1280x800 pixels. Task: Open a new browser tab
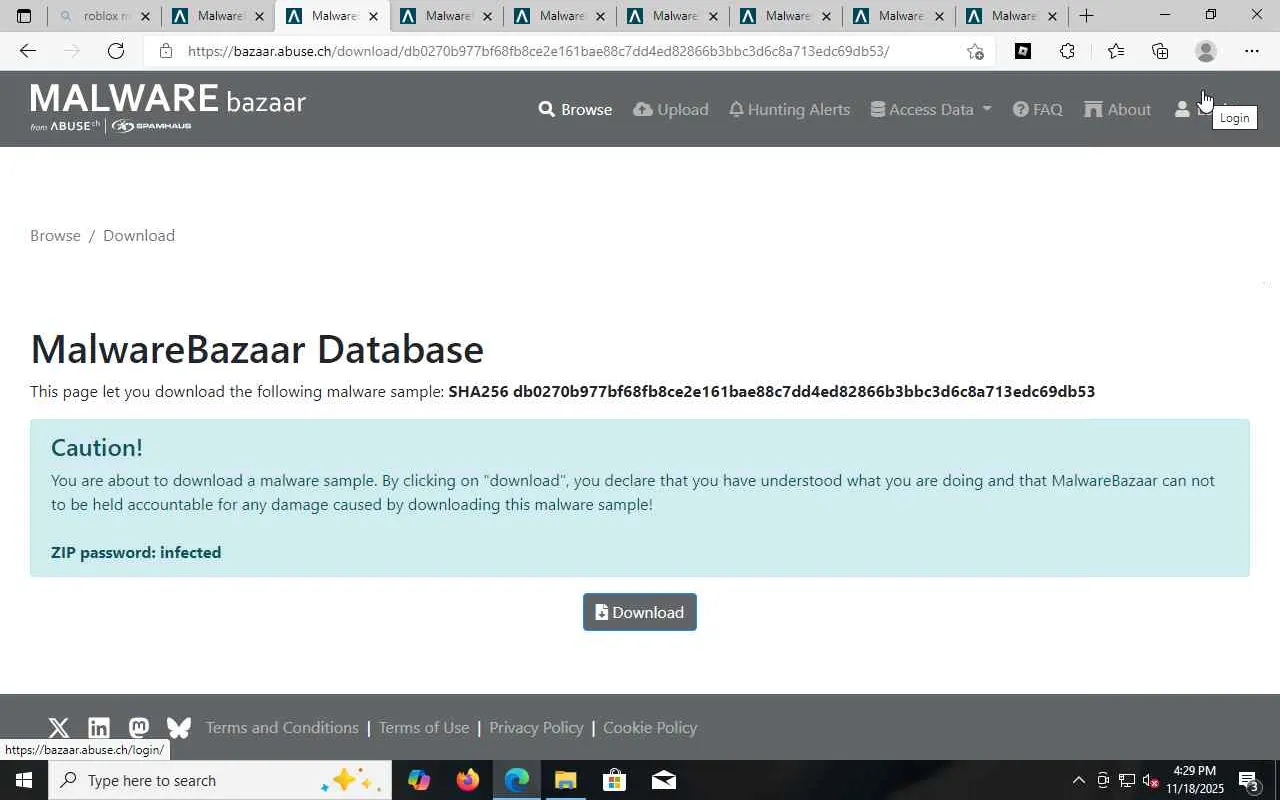(1087, 16)
